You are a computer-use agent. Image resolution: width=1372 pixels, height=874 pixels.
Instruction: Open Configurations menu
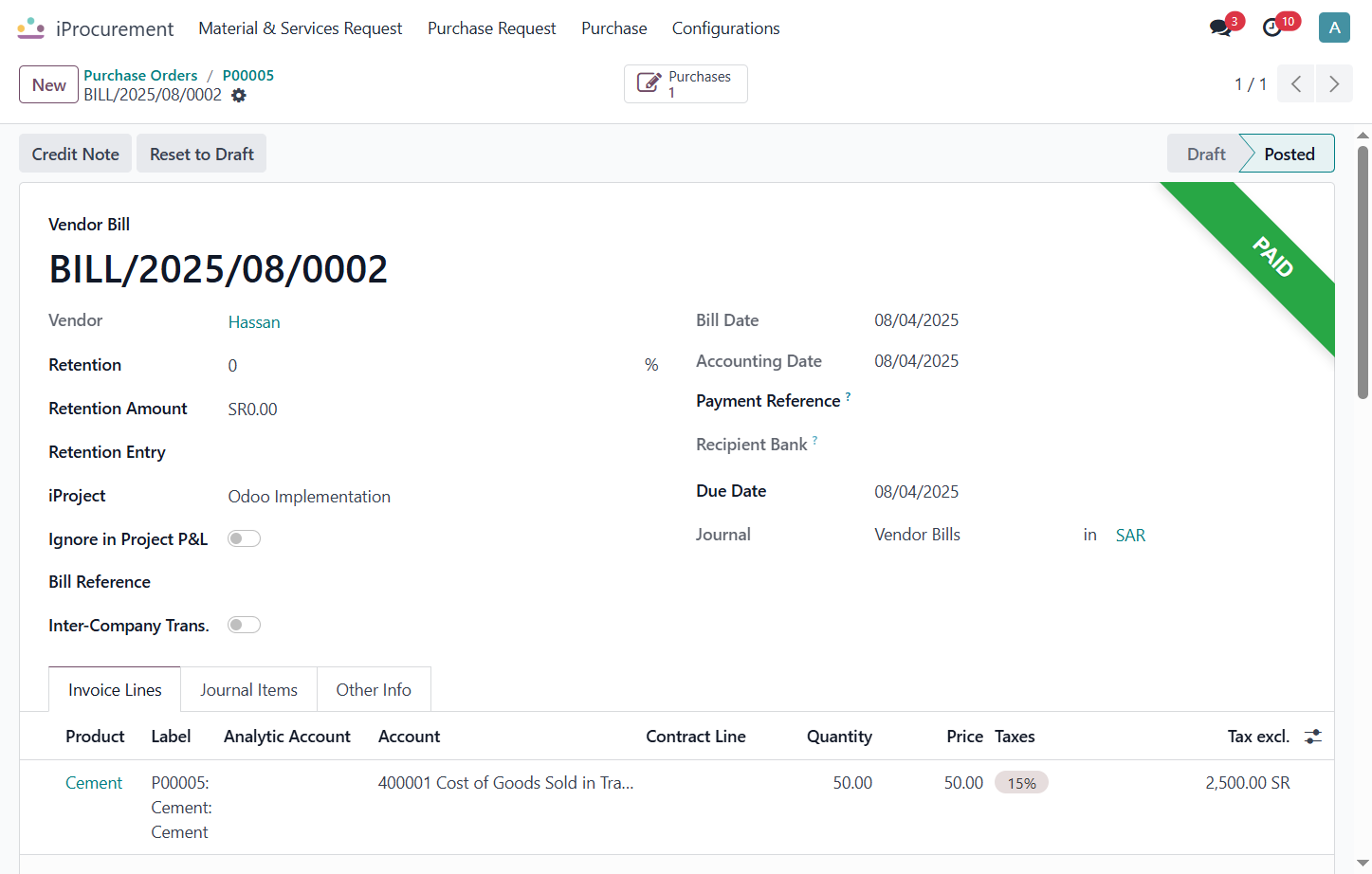pyautogui.click(x=726, y=28)
